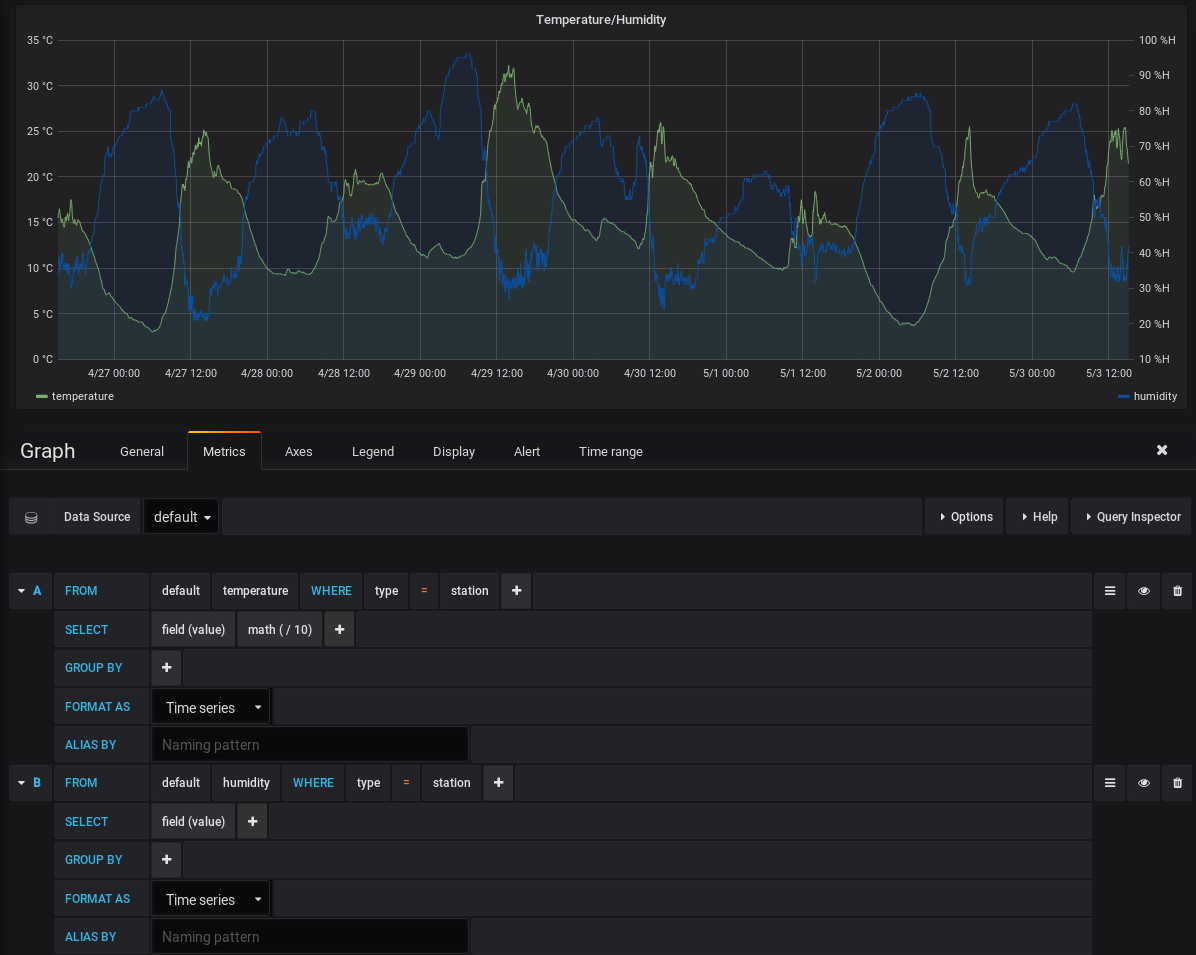The width and height of the screenshot is (1196, 955).
Task: Click the database icon beside Data Source
Action: (31, 517)
